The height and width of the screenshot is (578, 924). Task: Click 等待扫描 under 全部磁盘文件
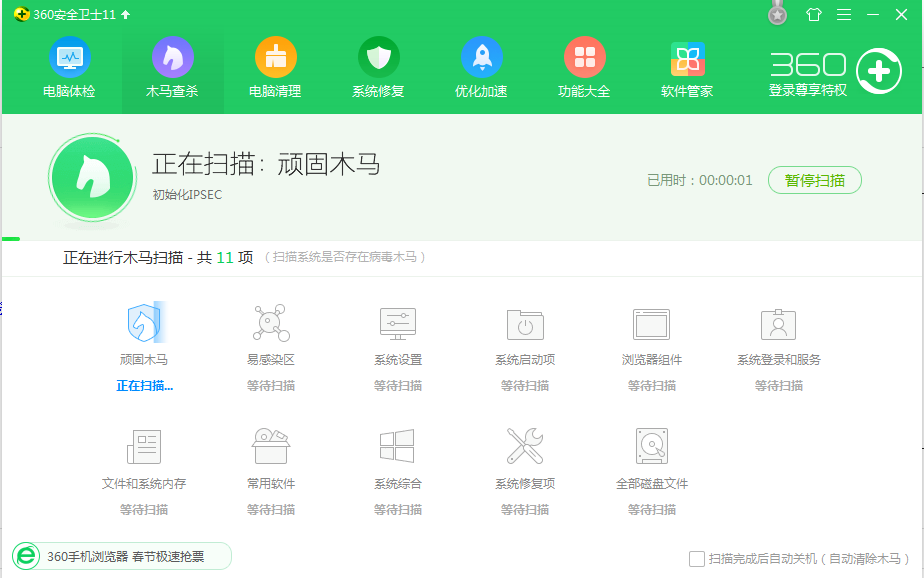pos(652,510)
